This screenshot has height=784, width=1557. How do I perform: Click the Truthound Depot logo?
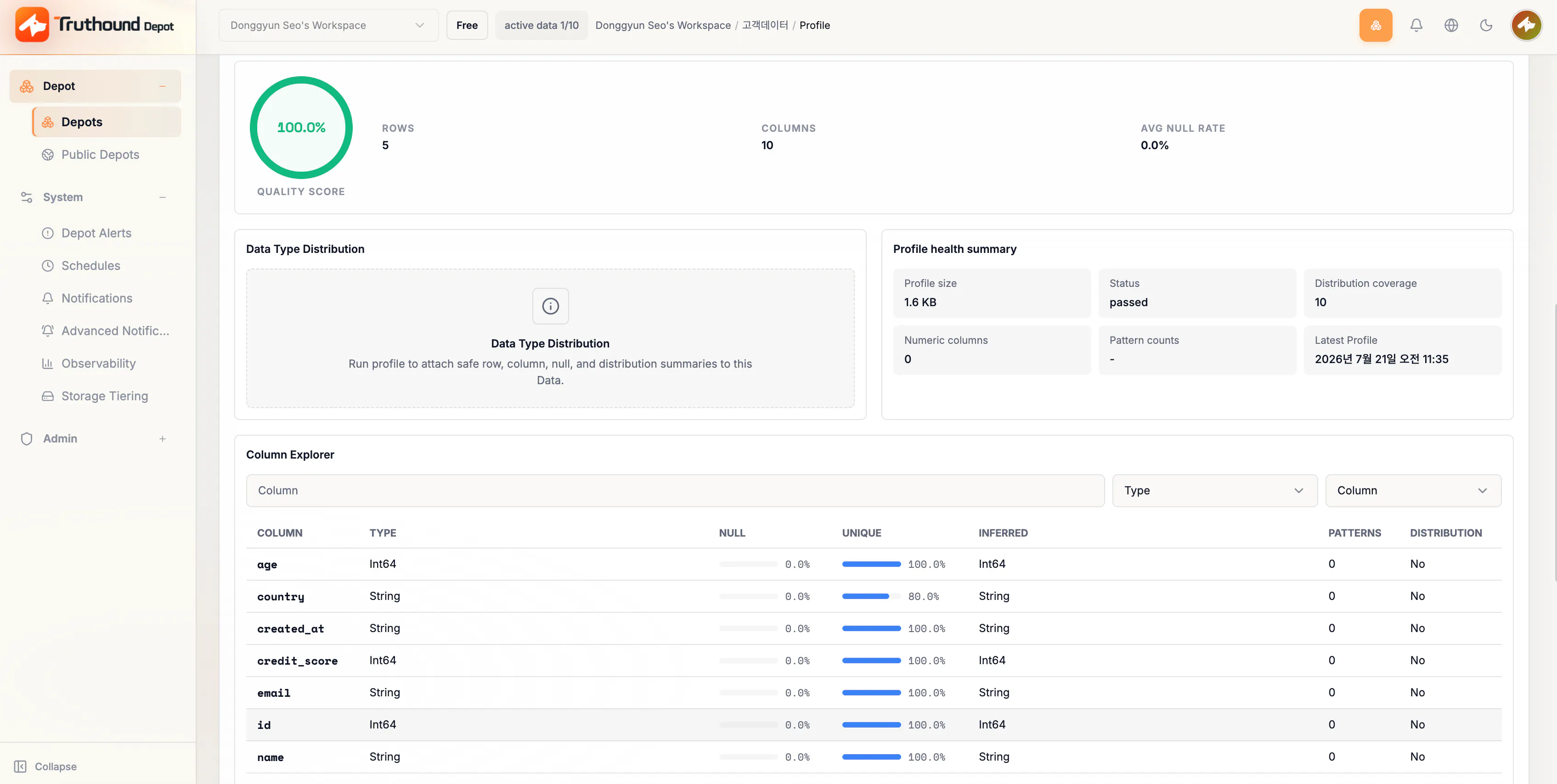(x=95, y=25)
